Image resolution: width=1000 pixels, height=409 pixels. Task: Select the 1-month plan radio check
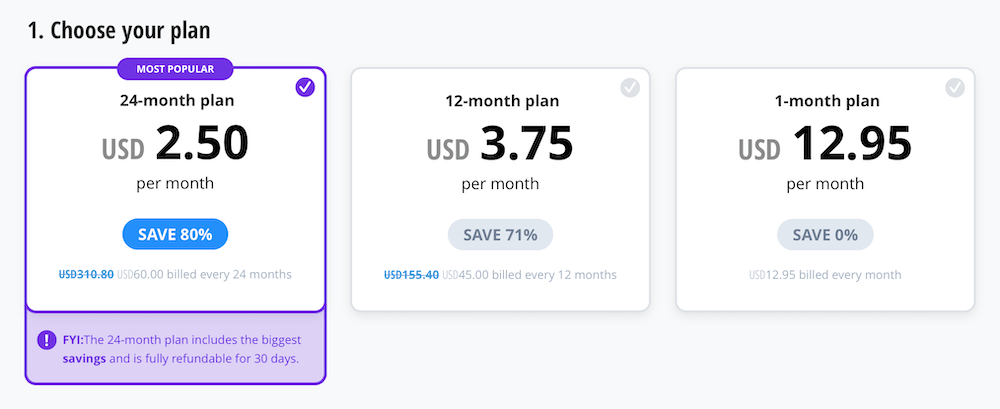(x=955, y=87)
